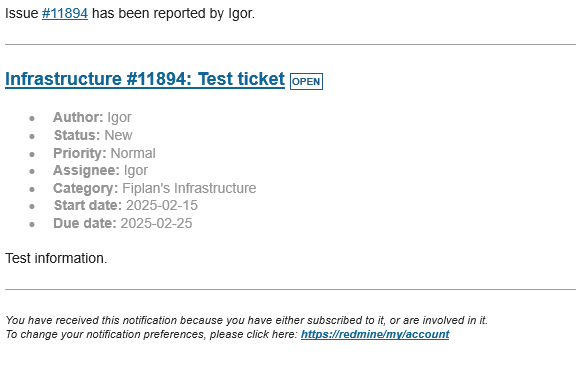Viewport: 576px width, 383px height.
Task: Click the Due date 2025-02-25 value
Action: [156, 223]
